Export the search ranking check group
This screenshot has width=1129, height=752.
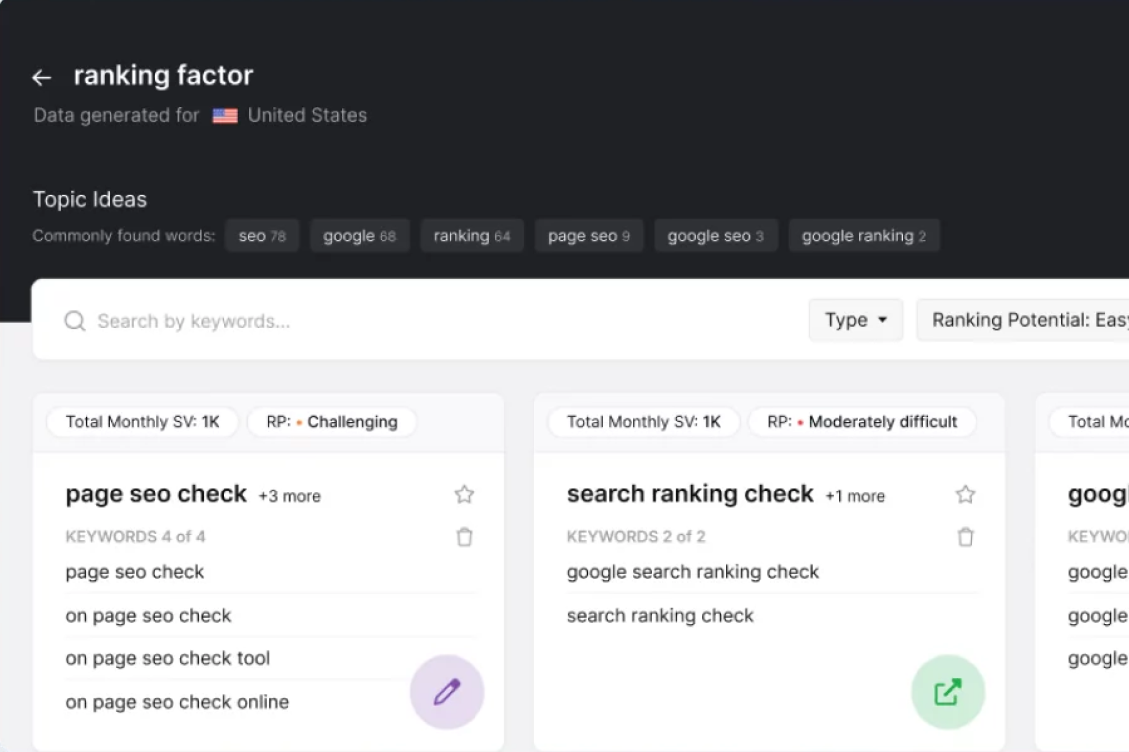coord(947,691)
